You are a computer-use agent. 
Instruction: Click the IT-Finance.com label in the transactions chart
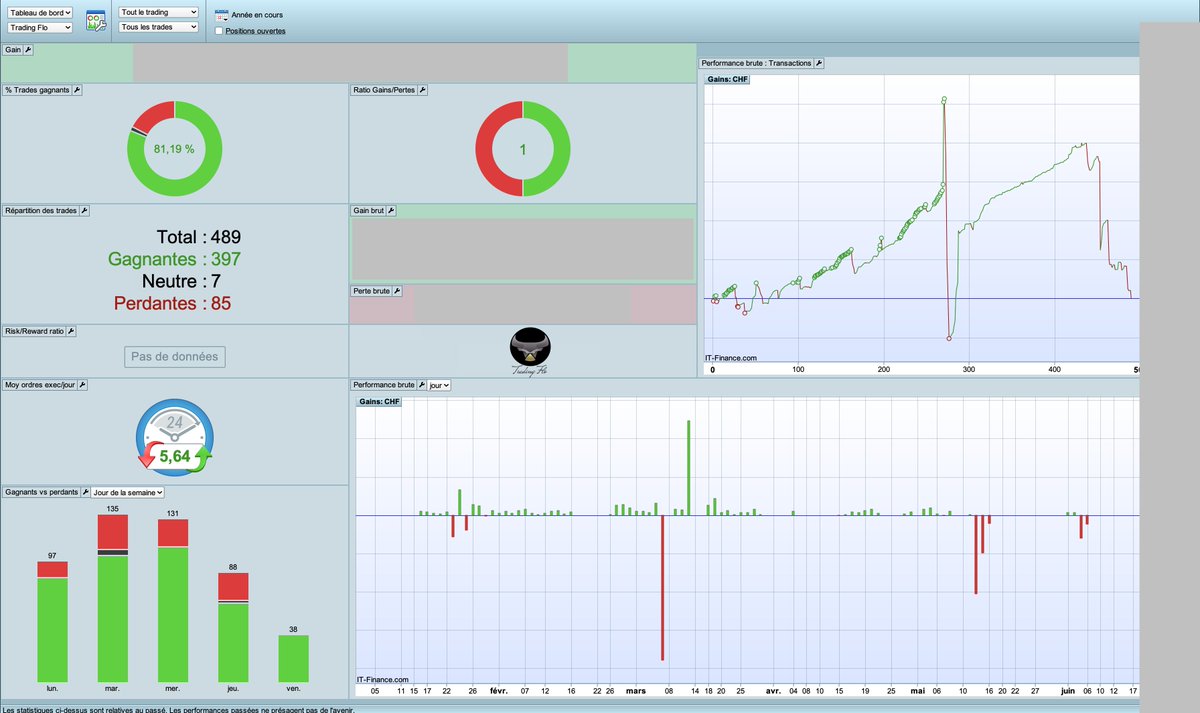pyautogui.click(x=731, y=357)
